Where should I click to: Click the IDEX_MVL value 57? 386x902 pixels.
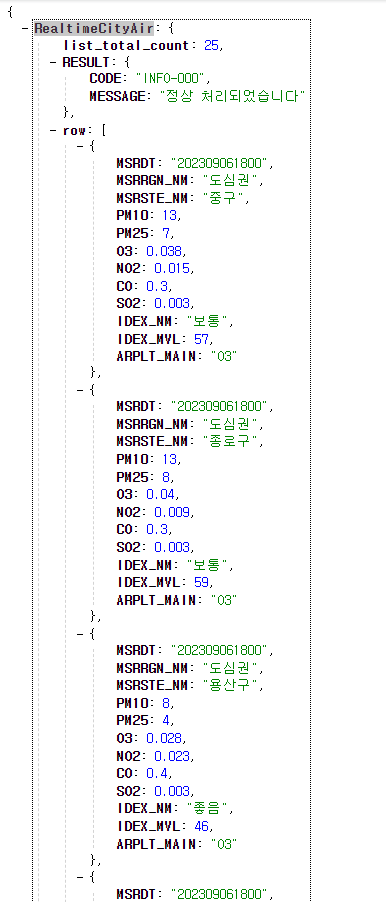click(201, 339)
